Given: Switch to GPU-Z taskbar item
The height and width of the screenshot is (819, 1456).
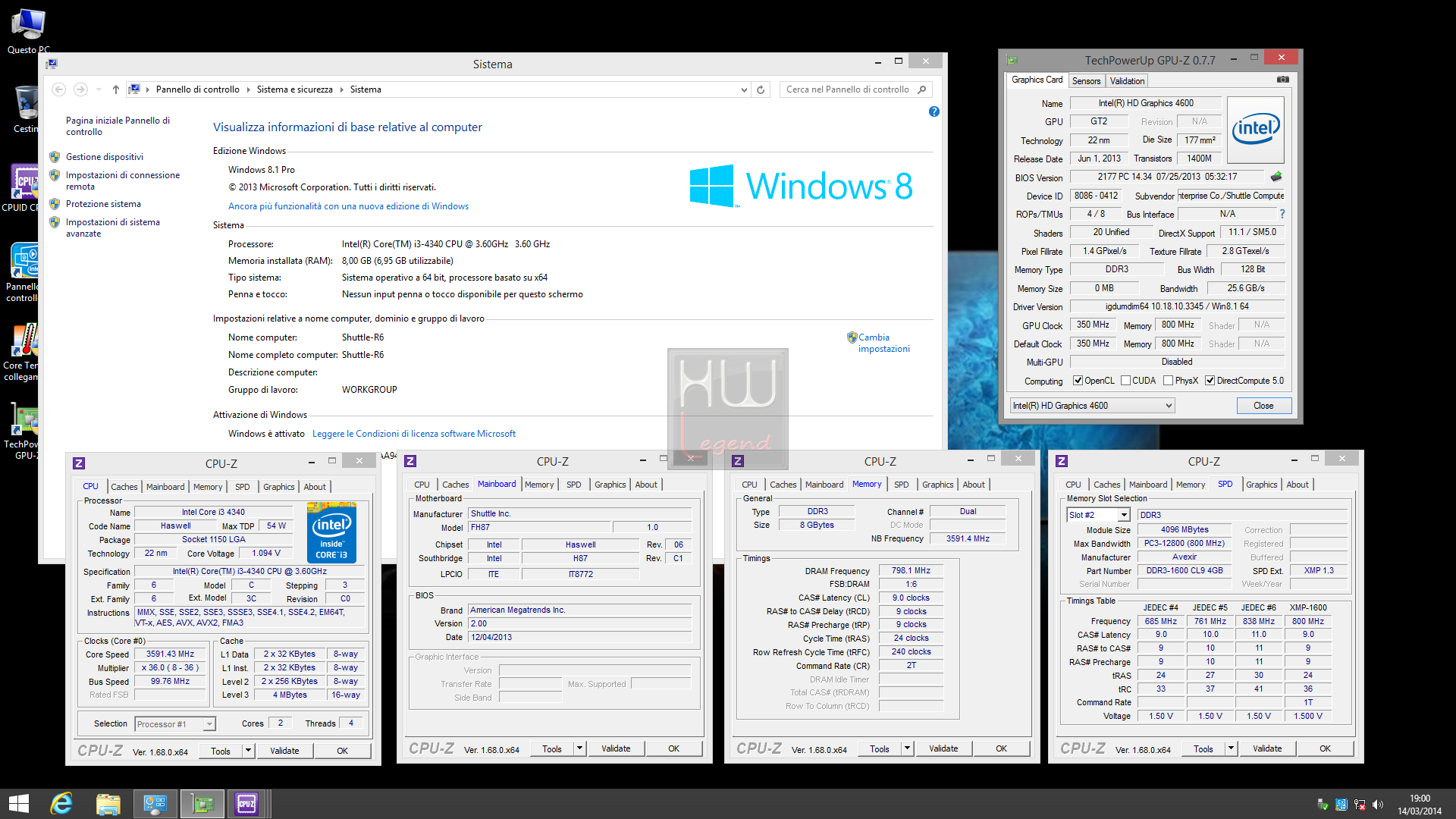Looking at the screenshot, I should point(202,804).
